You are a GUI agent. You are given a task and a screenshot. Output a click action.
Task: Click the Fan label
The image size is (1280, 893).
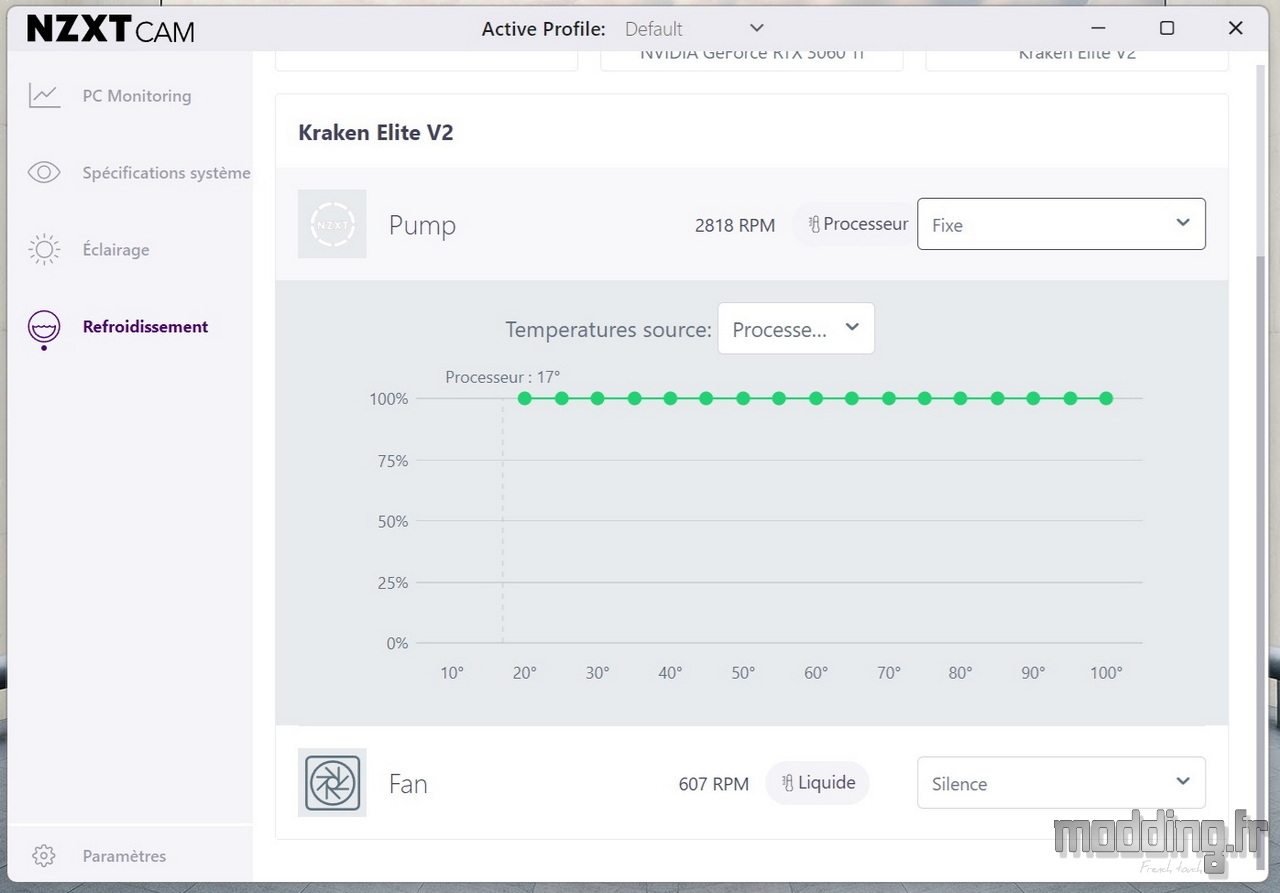coord(408,783)
